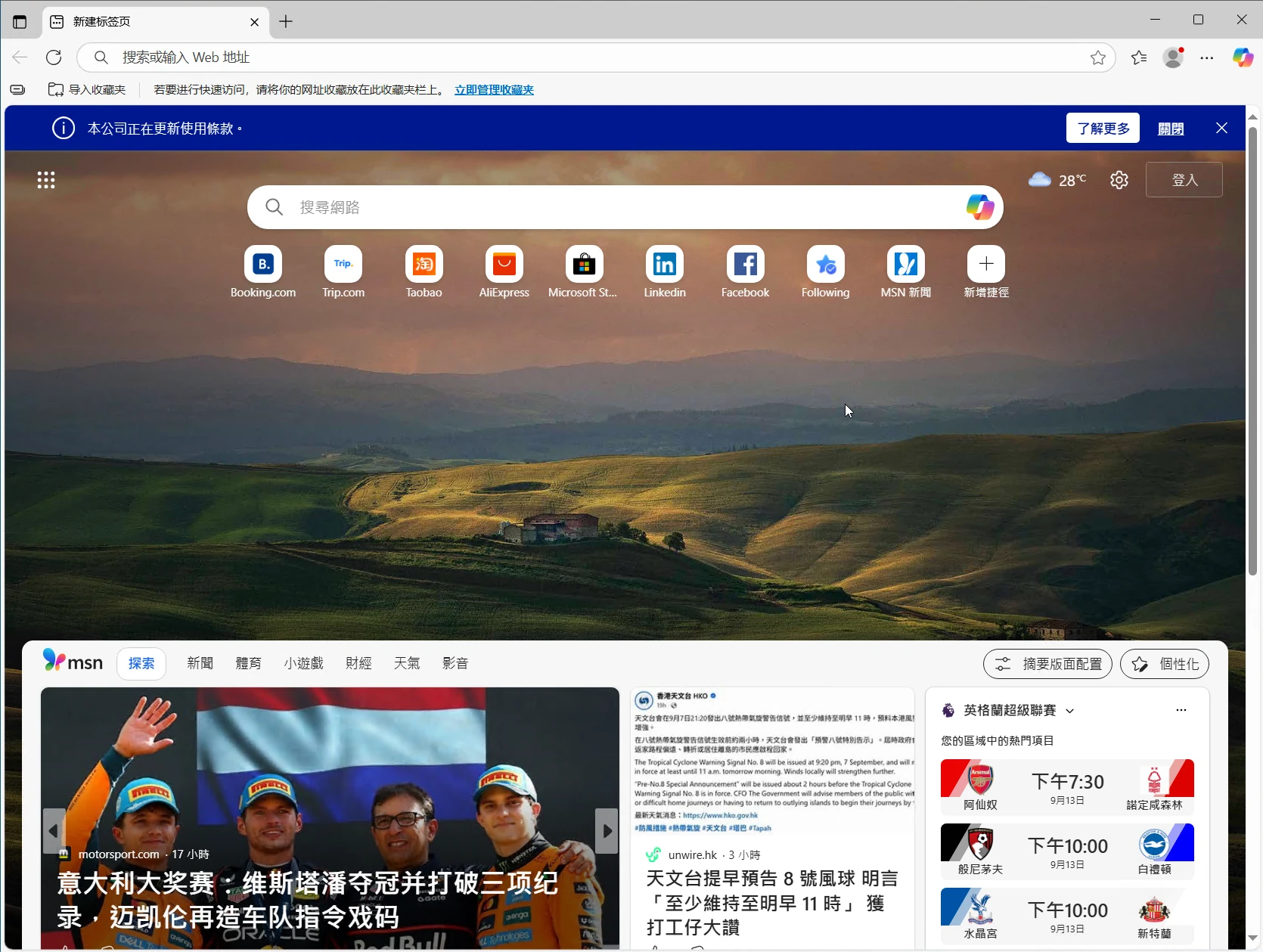1263x952 pixels.
Task: Click the scrollbar down arrow
Action: click(1253, 938)
